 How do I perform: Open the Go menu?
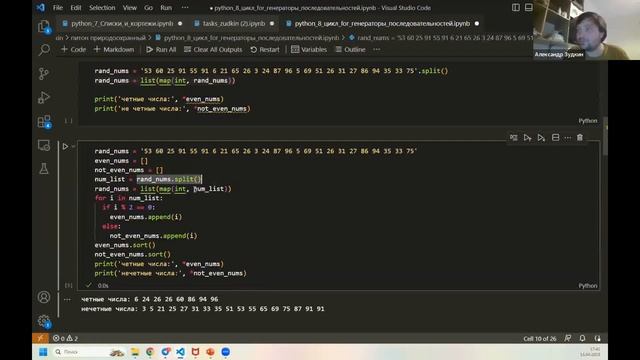(148, 8)
